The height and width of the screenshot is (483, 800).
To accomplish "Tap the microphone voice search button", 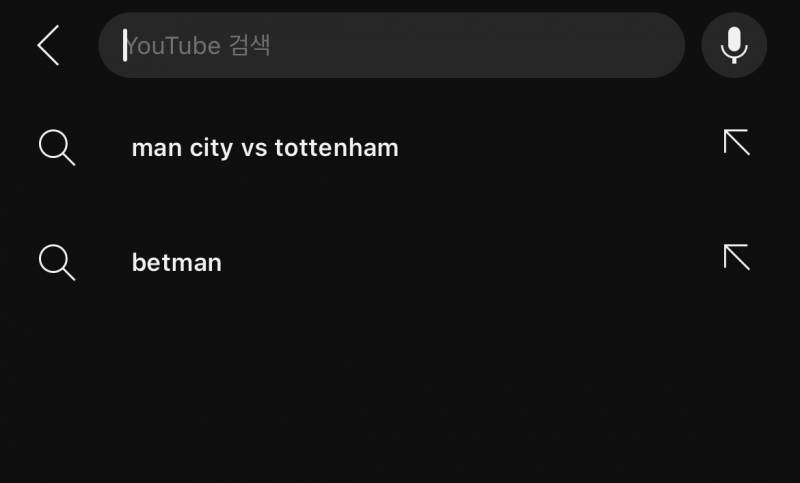I will pos(734,45).
